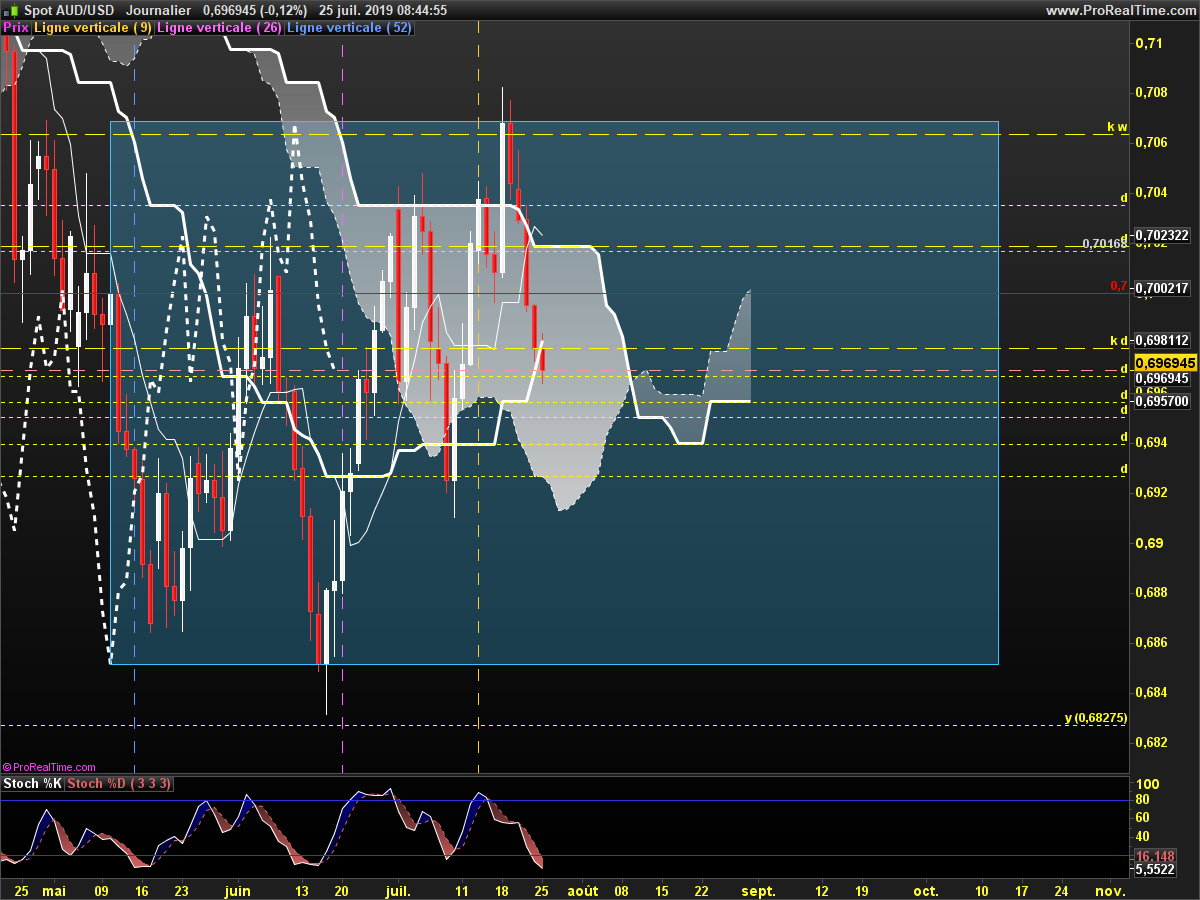The height and width of the screenshot is (900, 1200).
Task: Click the 0,682 price axis tick
Action: [1152, 742]
